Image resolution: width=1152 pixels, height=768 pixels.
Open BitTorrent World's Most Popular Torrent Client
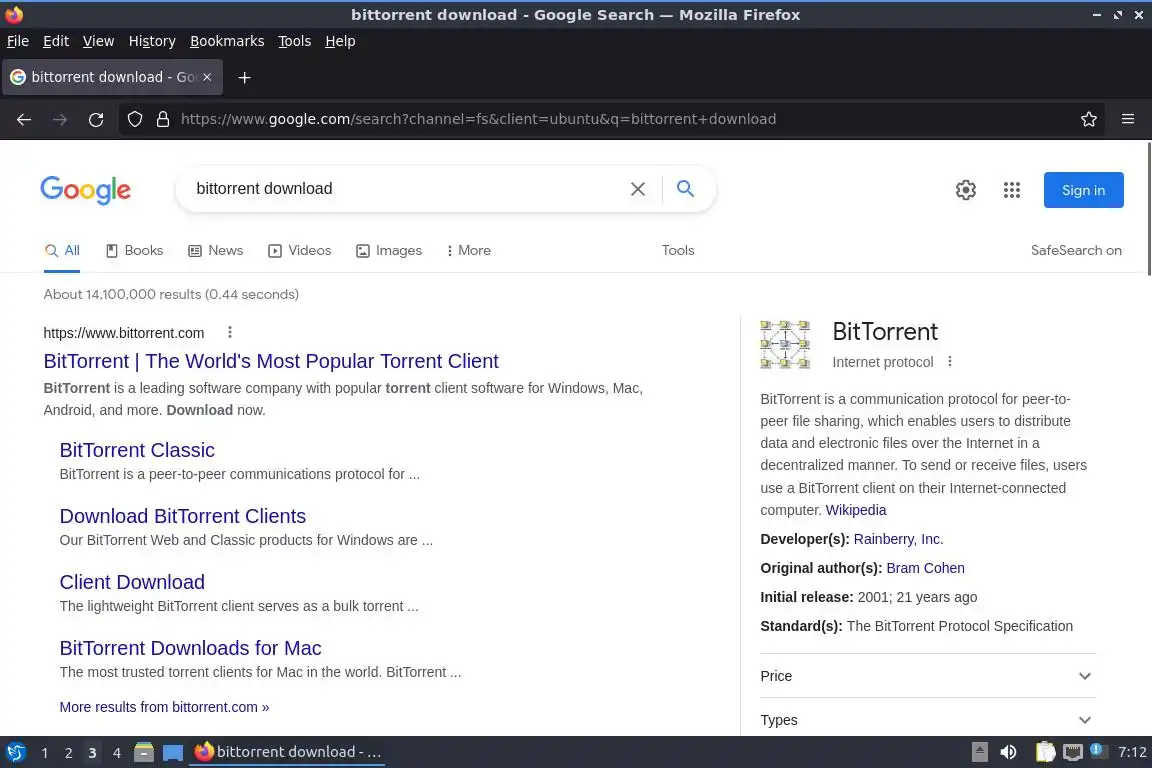271,361
